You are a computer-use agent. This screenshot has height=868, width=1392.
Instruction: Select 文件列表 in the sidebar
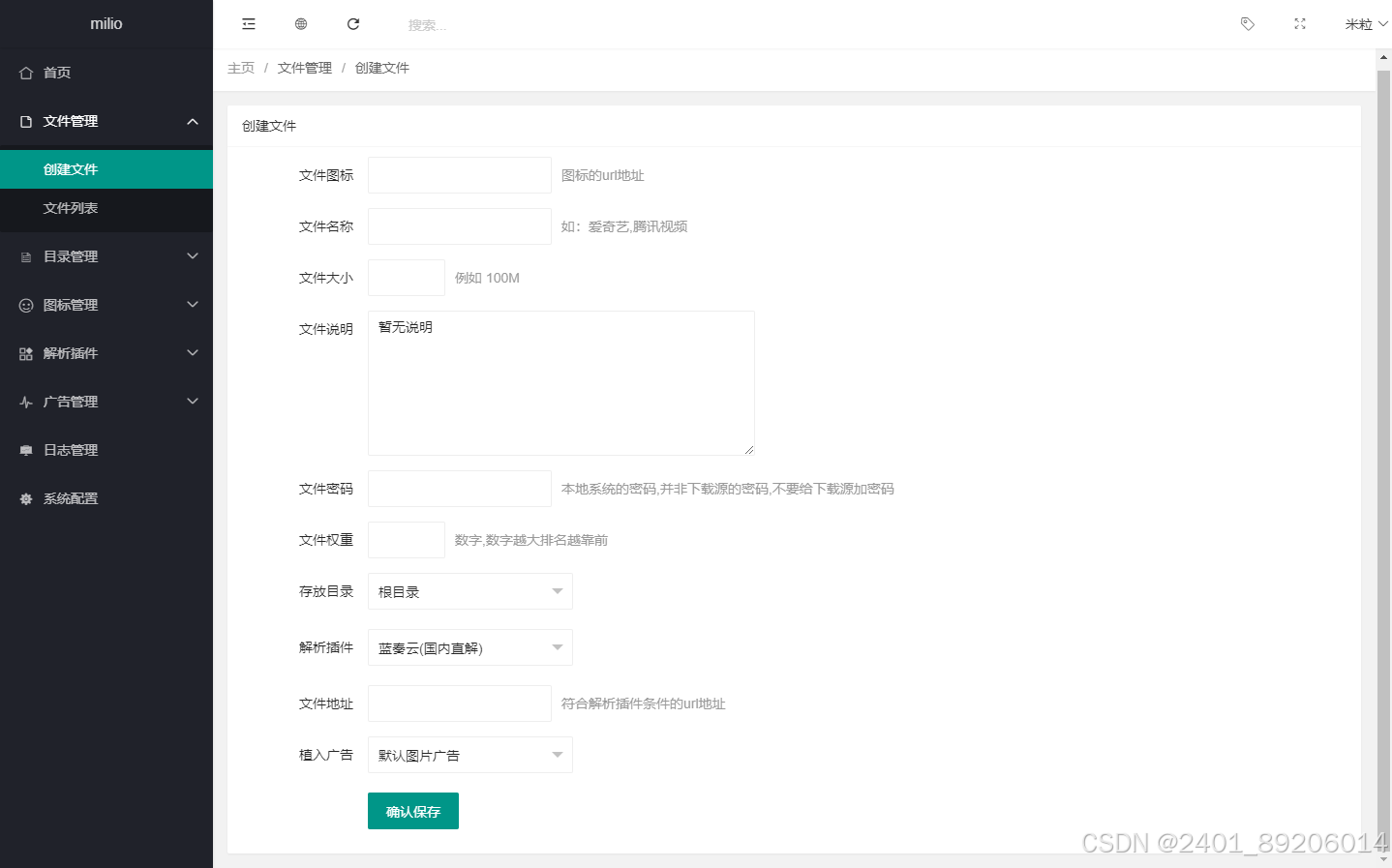click(x=71, y=208)
